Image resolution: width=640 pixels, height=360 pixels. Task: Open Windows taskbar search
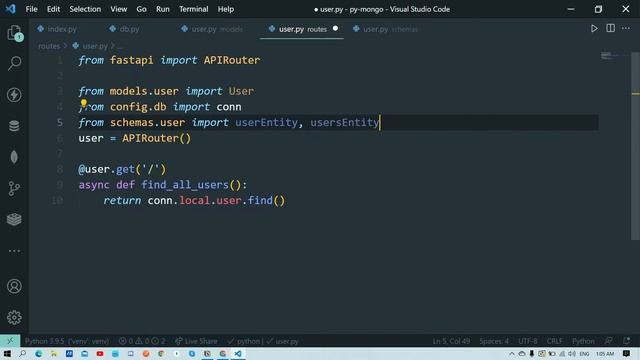click(x=22, y=353)
